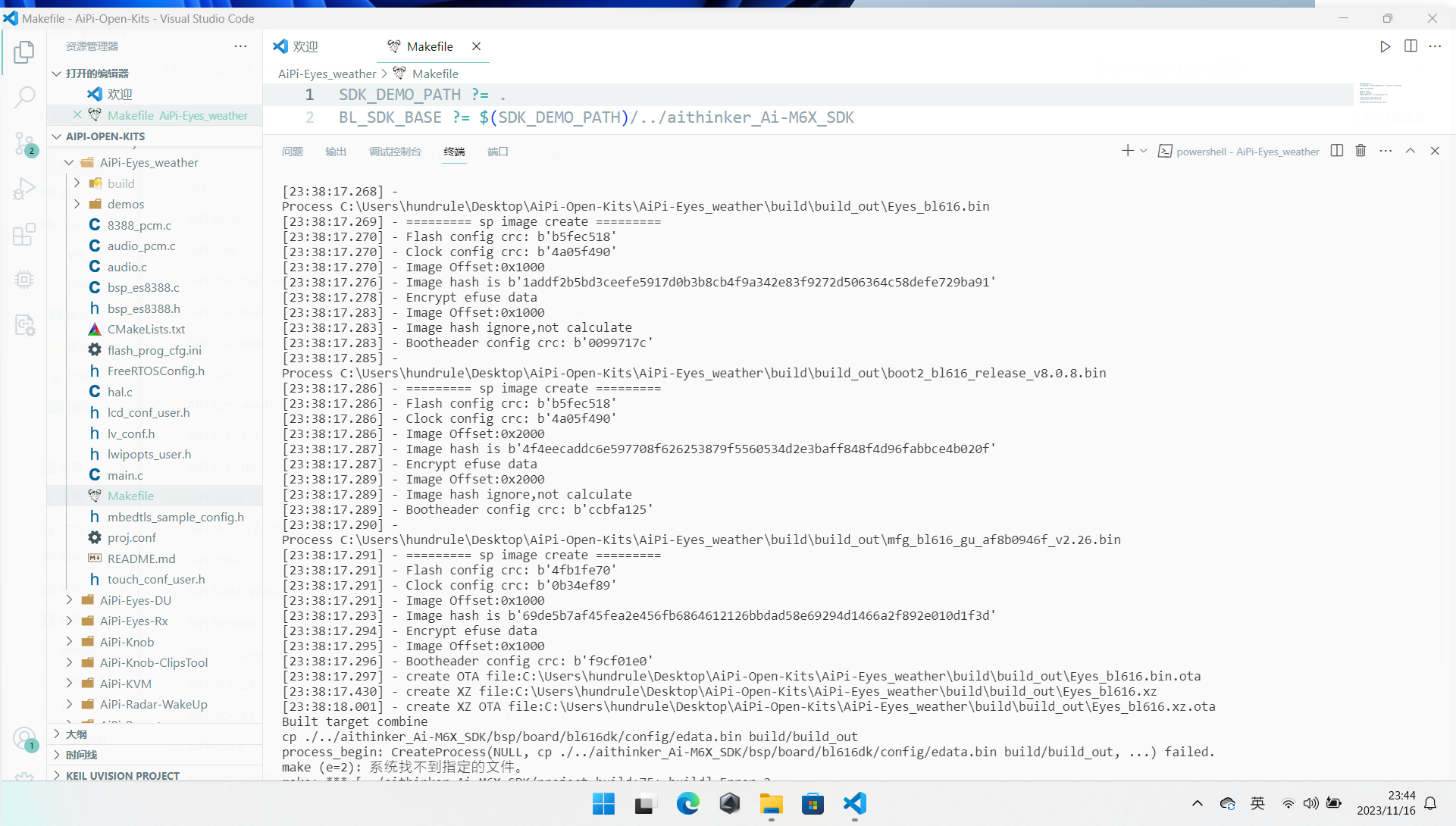Viewport: 1456px width, 826px height.
Task: Open Source Control view with badge
Action: [24, 143]
